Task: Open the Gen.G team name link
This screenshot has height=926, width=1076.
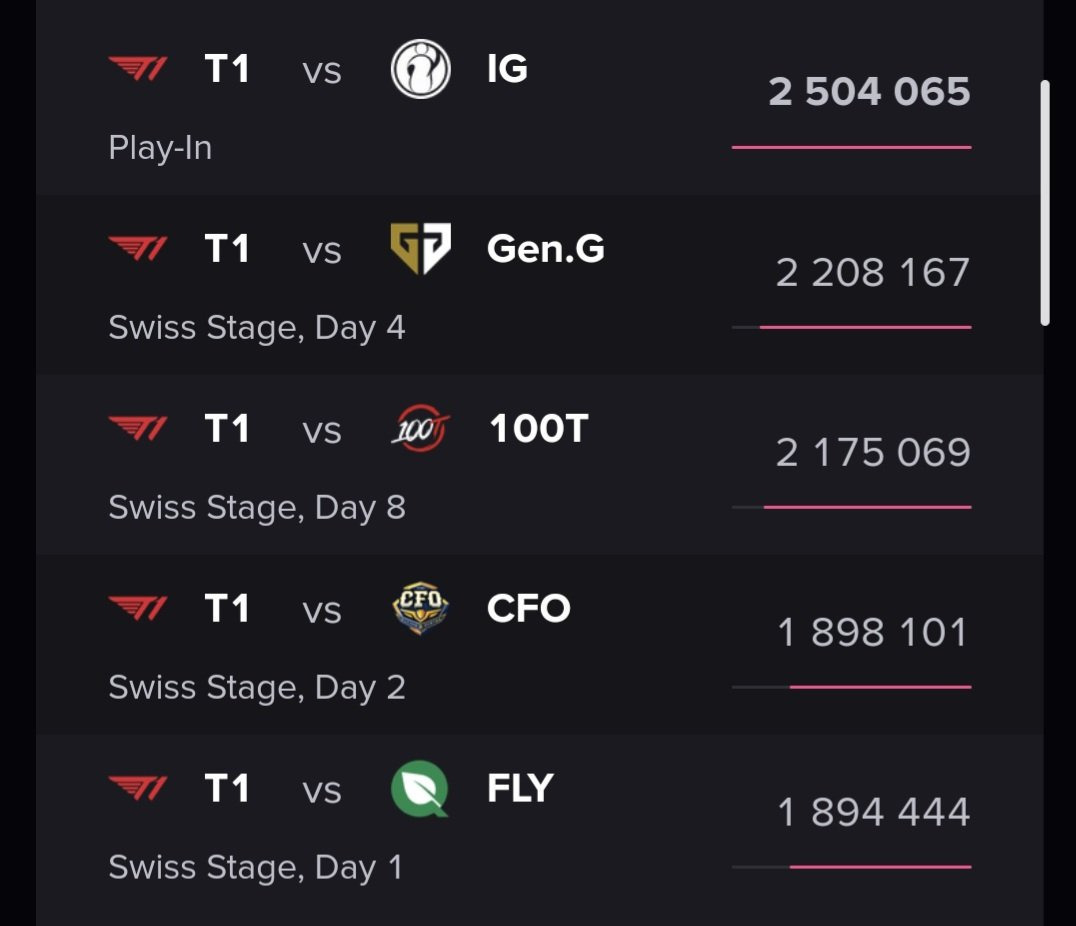Action: pos(545,249)
